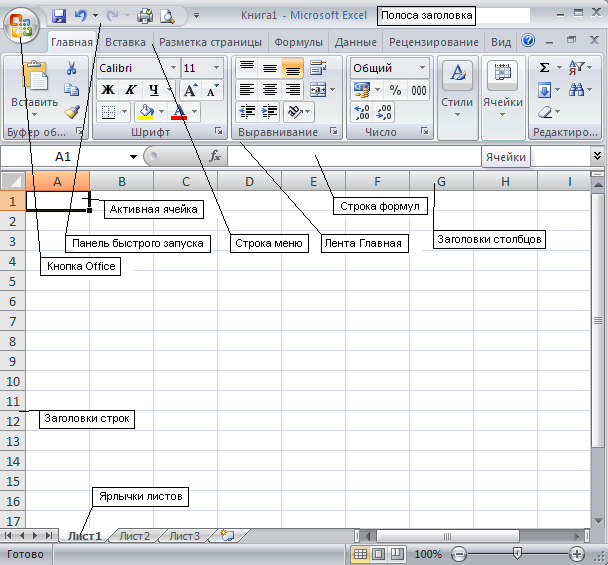
Task: Open the Разметка страницы tab
Action: pos(210,42)
